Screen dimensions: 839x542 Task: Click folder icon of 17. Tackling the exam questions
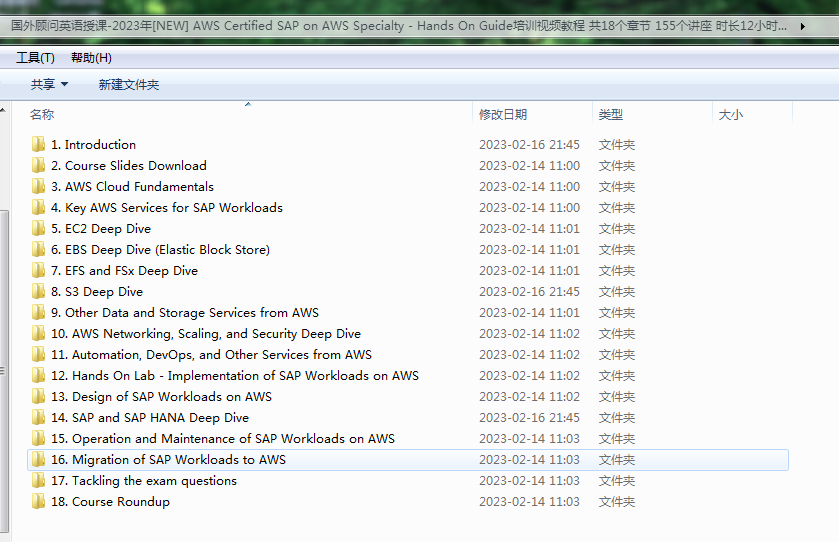(x=38, y=480)
